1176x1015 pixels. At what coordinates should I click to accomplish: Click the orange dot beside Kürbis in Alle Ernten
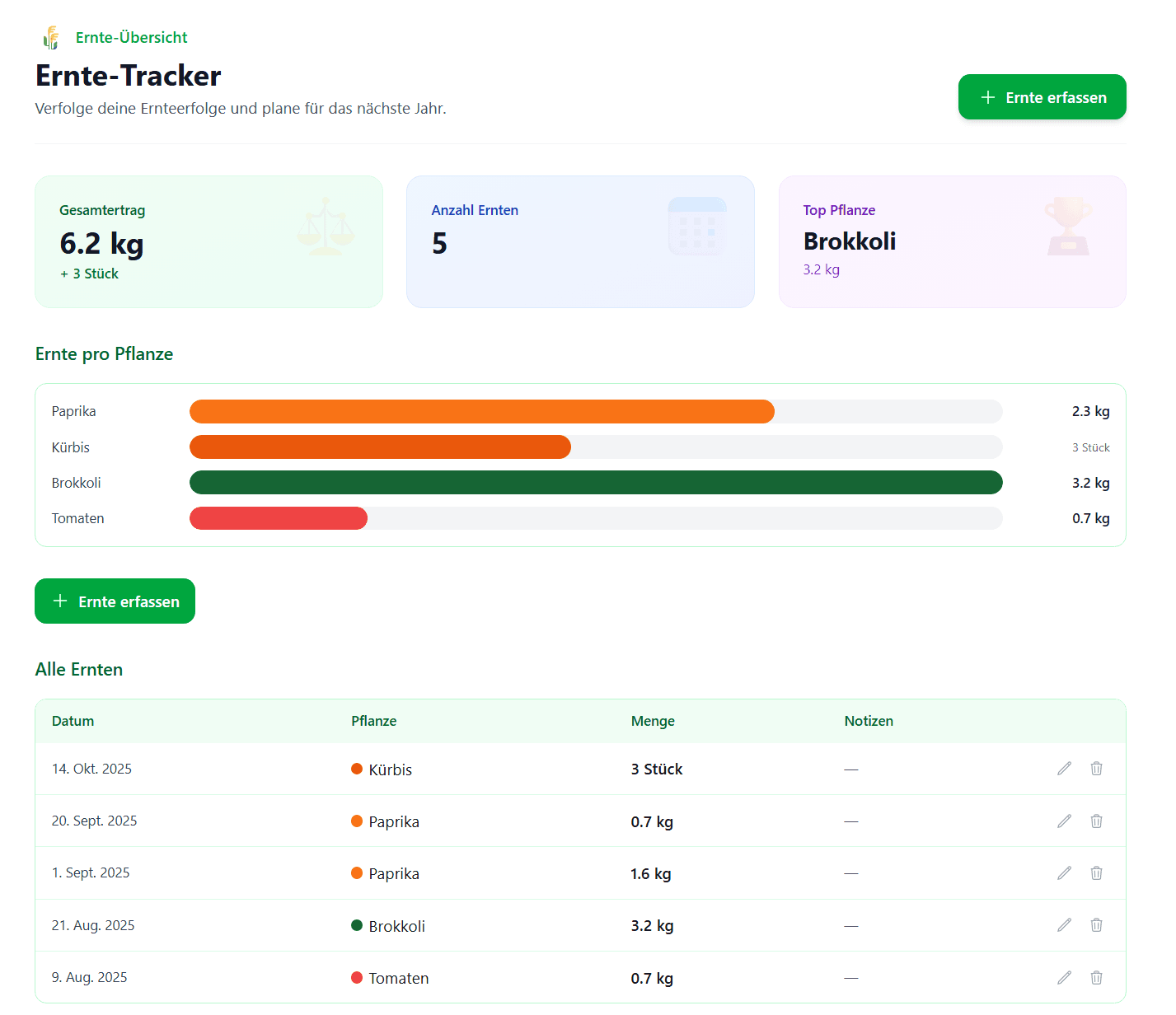click(x=357, y=769)
